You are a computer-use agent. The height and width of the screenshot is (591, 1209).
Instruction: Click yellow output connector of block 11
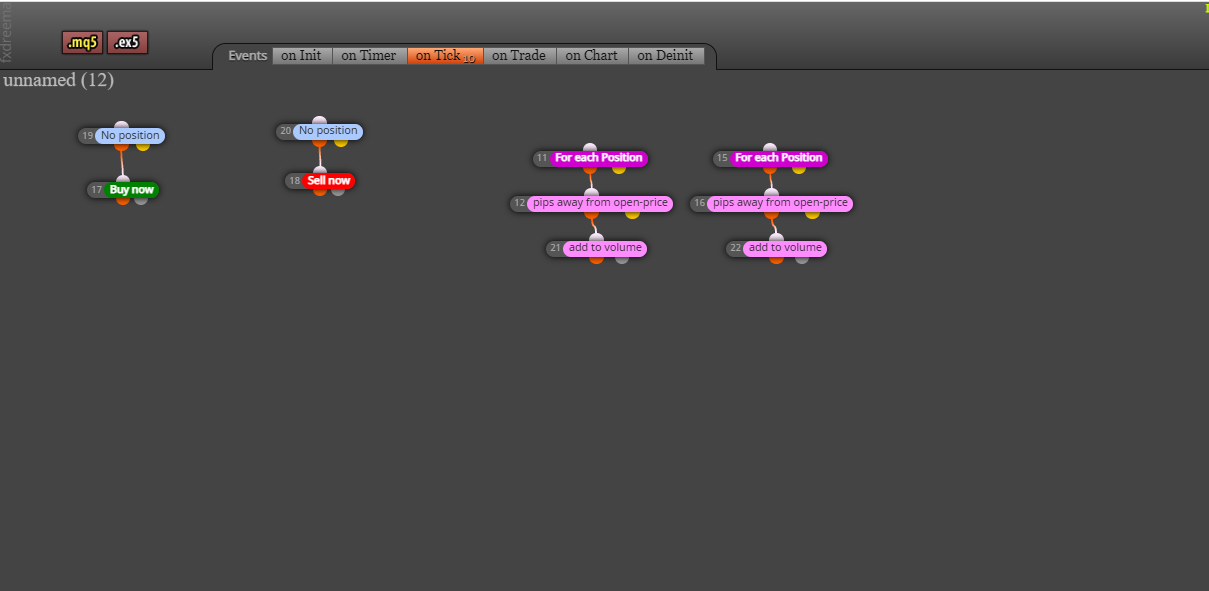[x=619, y=168]
